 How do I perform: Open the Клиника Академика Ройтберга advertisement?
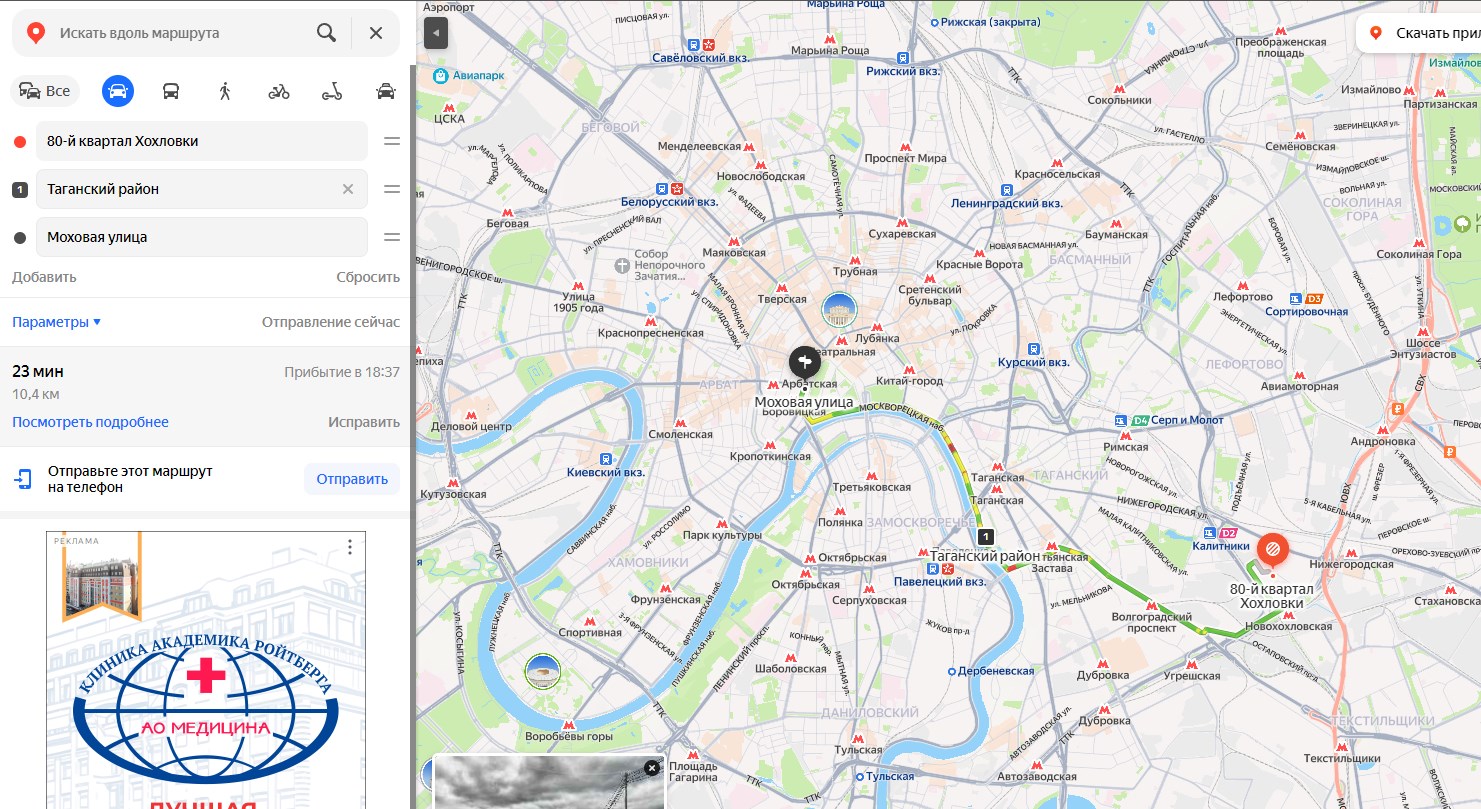click(206, 670)
